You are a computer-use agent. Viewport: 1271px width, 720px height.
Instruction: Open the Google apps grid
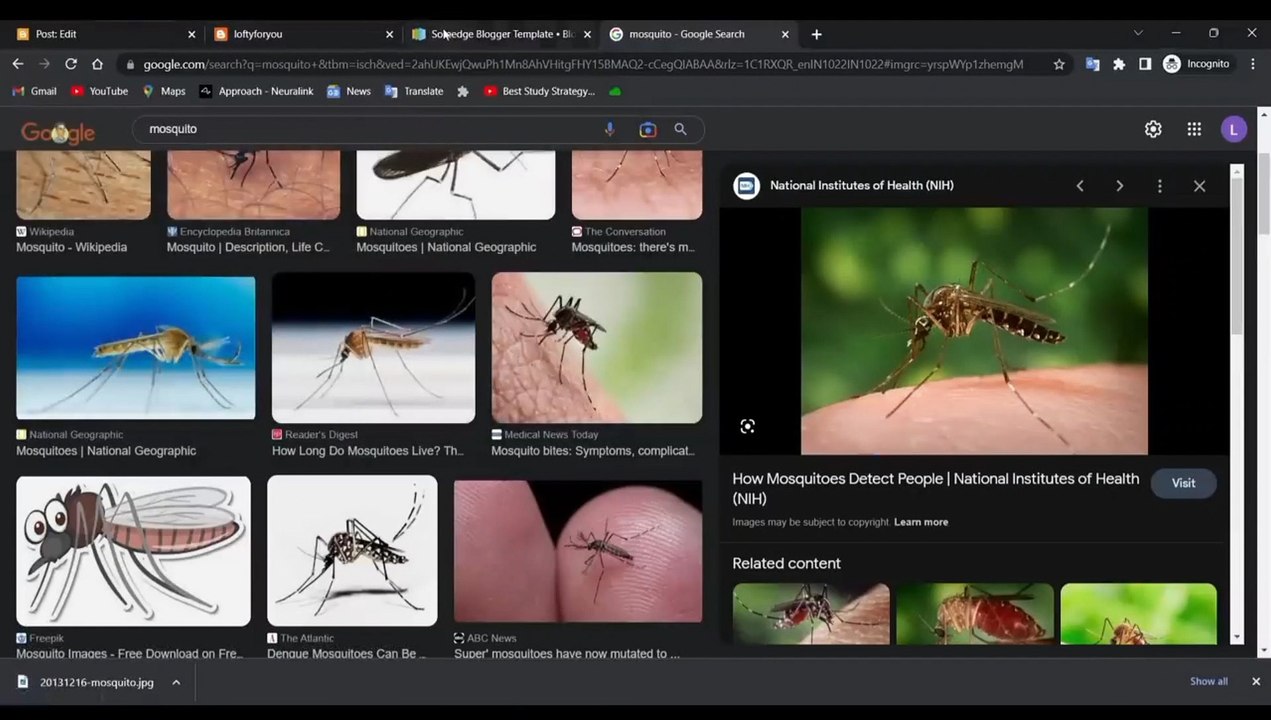tap(1194, 129)
